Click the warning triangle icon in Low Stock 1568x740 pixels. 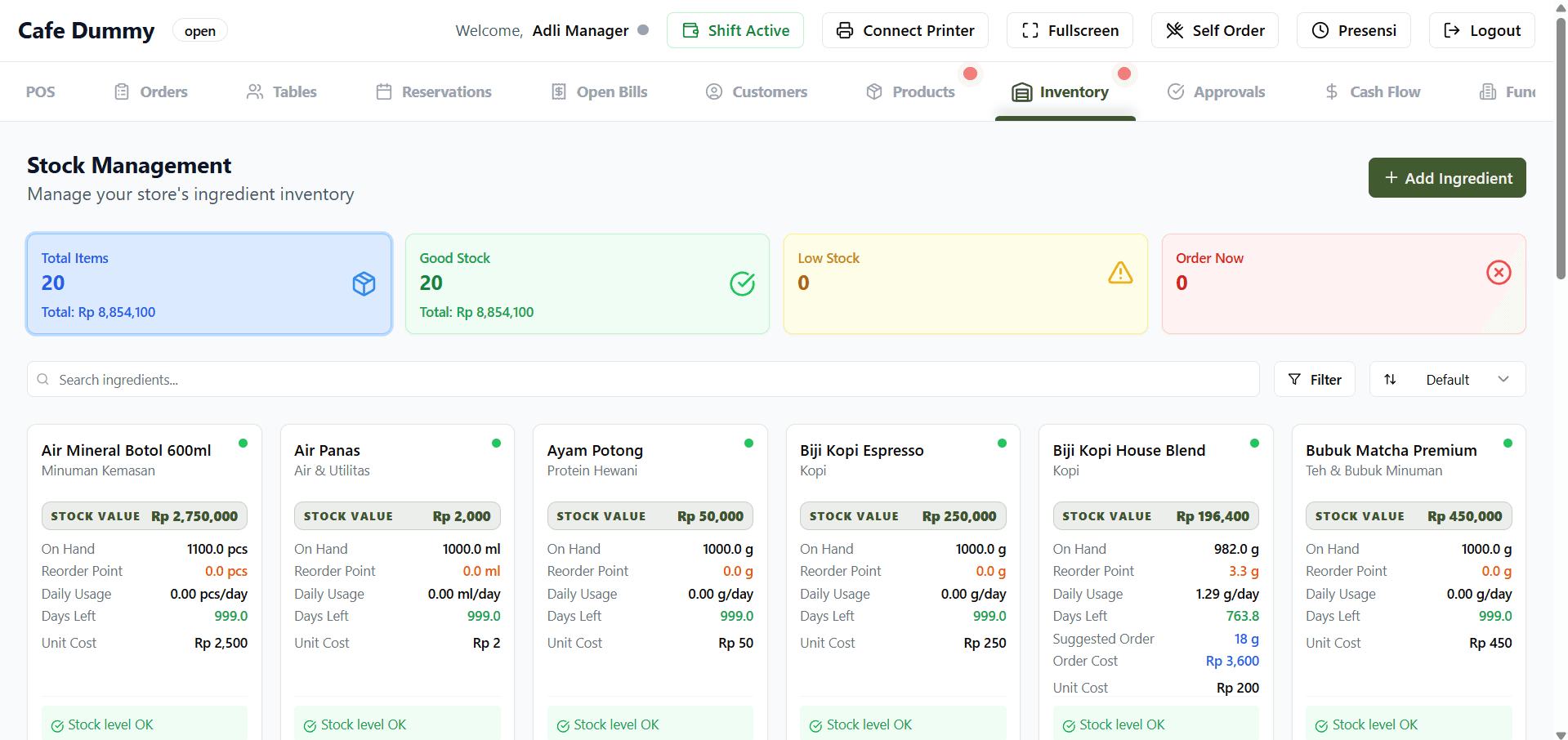click(x=1120, y=273)
